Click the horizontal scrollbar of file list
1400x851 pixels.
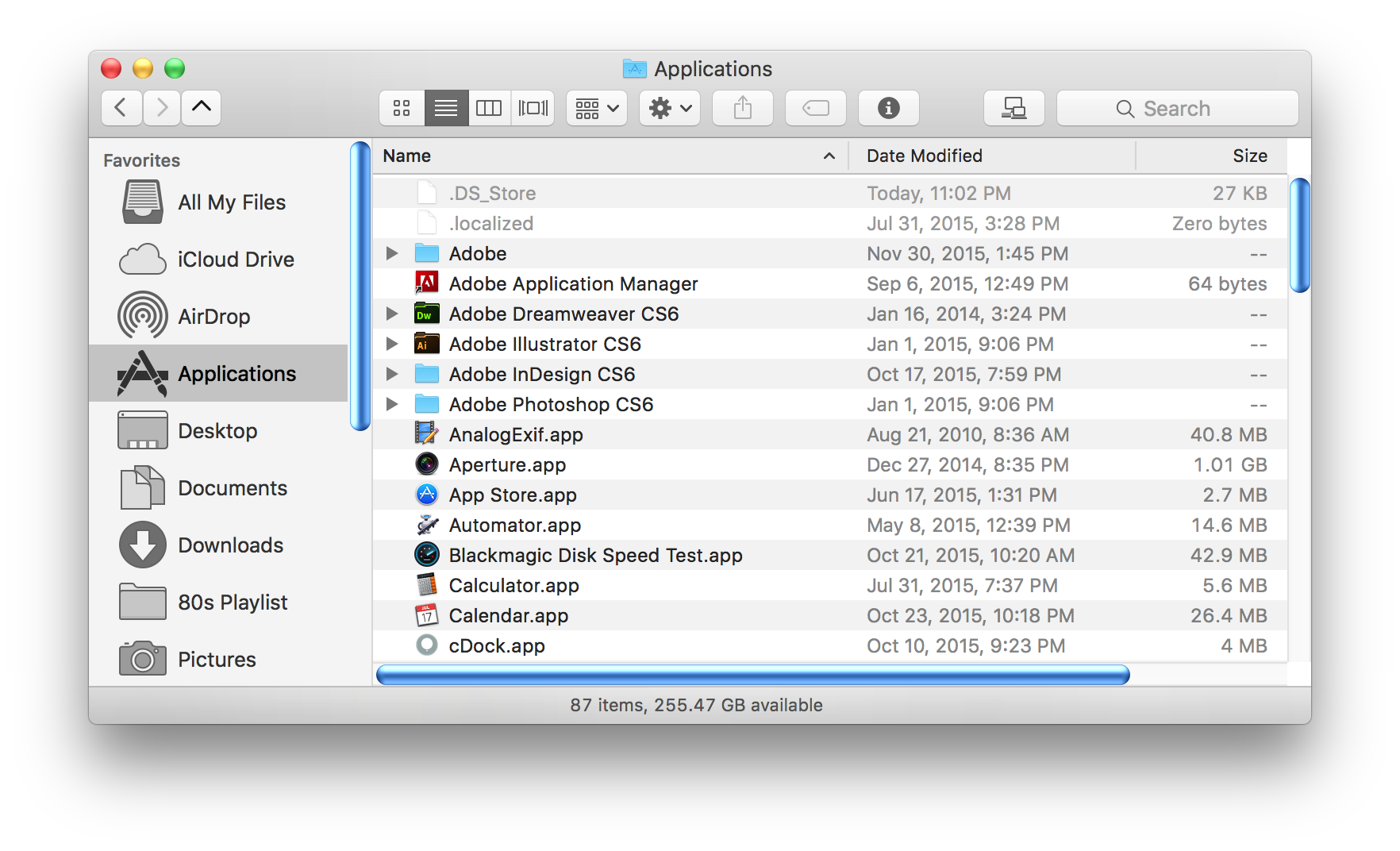tap(752, 675)
